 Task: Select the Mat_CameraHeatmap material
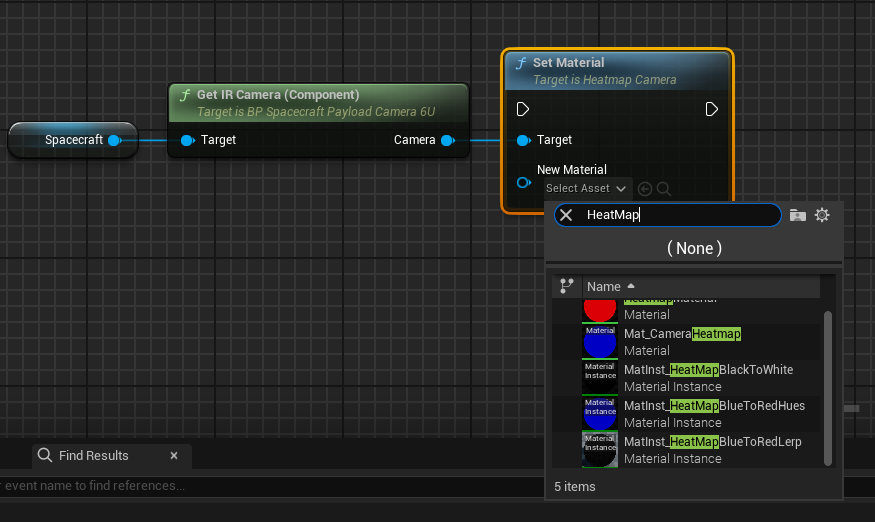682,341
